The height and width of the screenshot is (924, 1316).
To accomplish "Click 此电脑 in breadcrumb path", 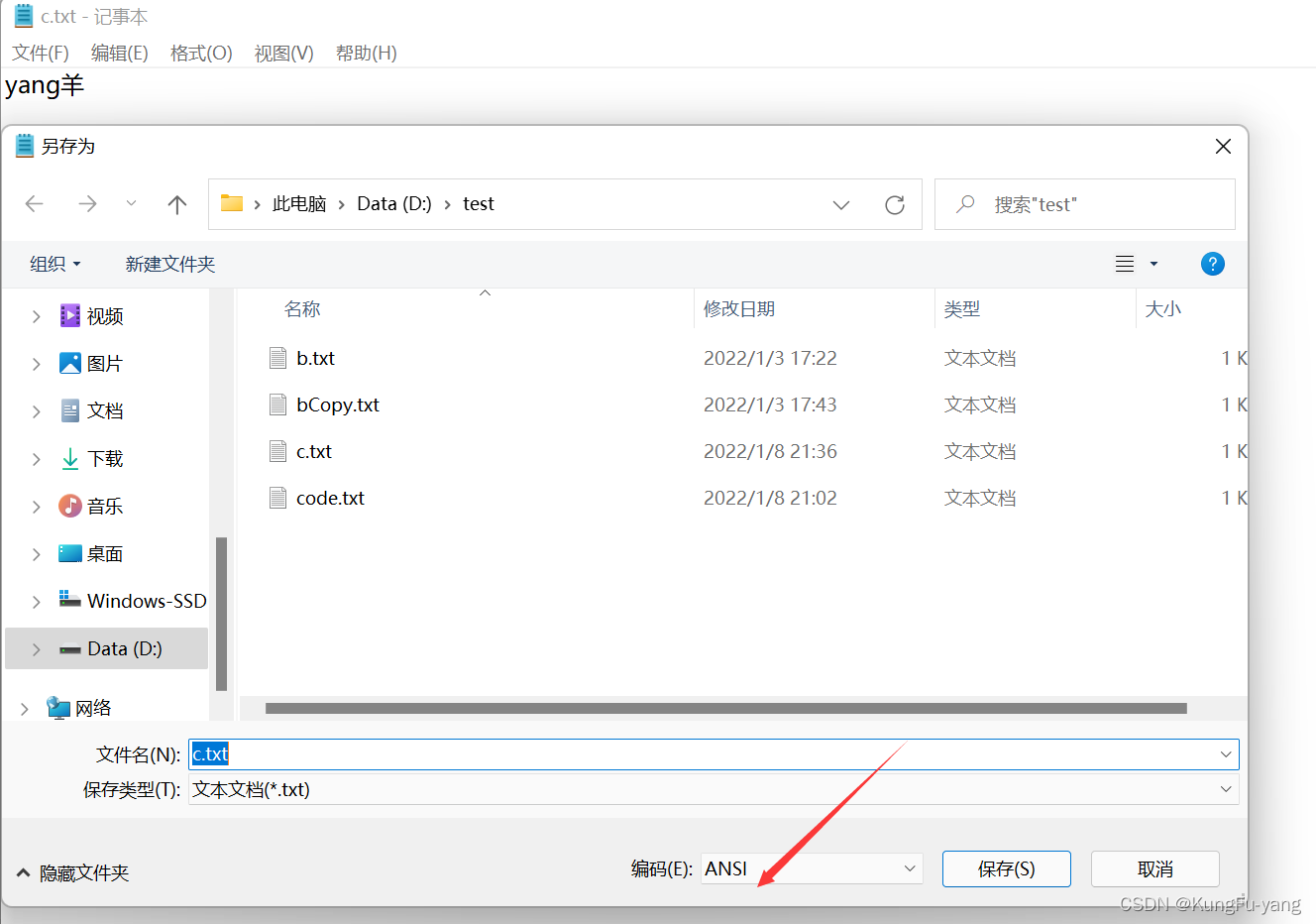I will [299, 204].
